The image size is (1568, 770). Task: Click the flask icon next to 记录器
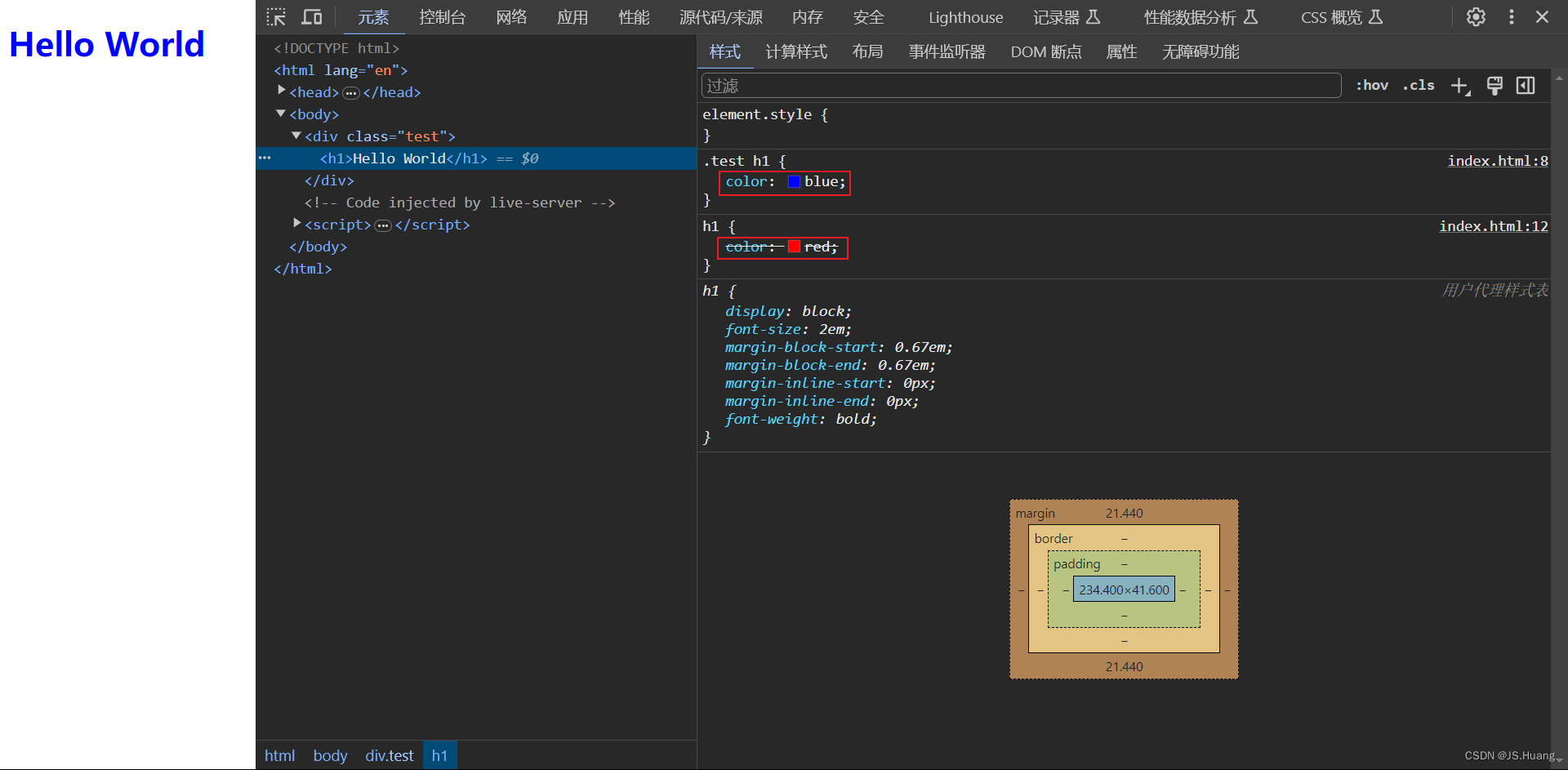[1094, 17]
